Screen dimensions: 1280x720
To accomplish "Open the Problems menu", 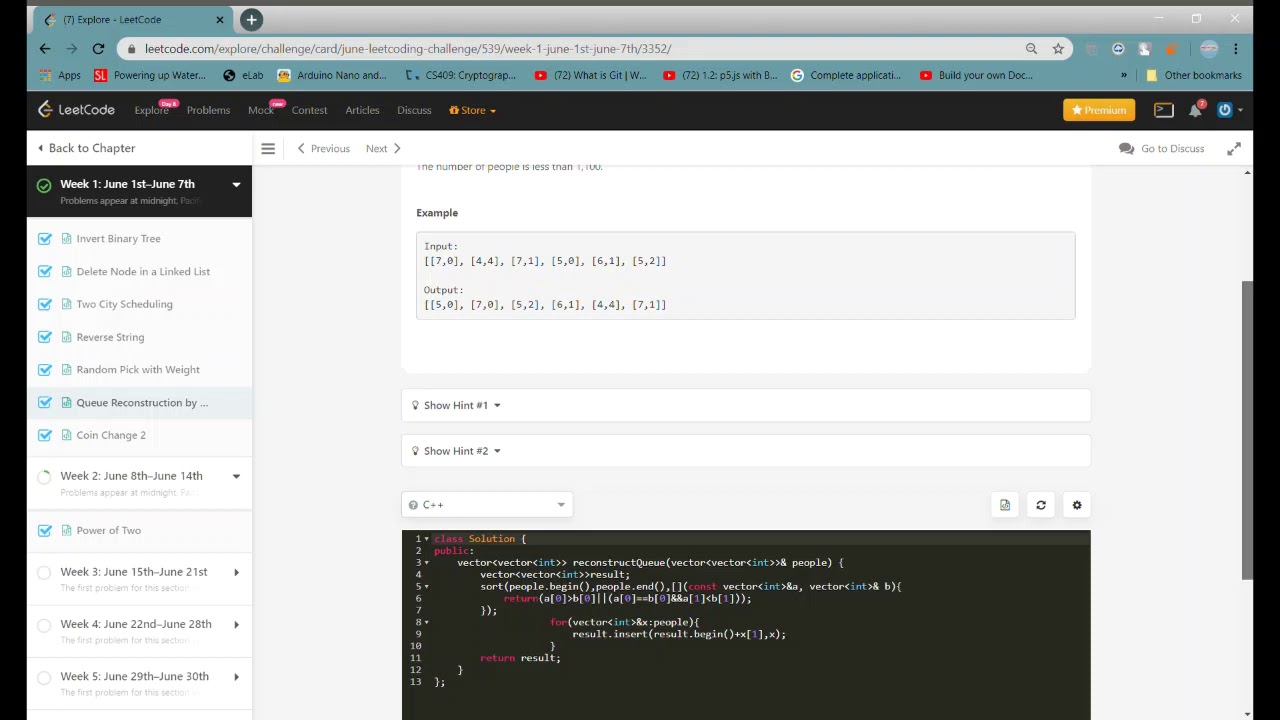I will [x=208, y=110].
